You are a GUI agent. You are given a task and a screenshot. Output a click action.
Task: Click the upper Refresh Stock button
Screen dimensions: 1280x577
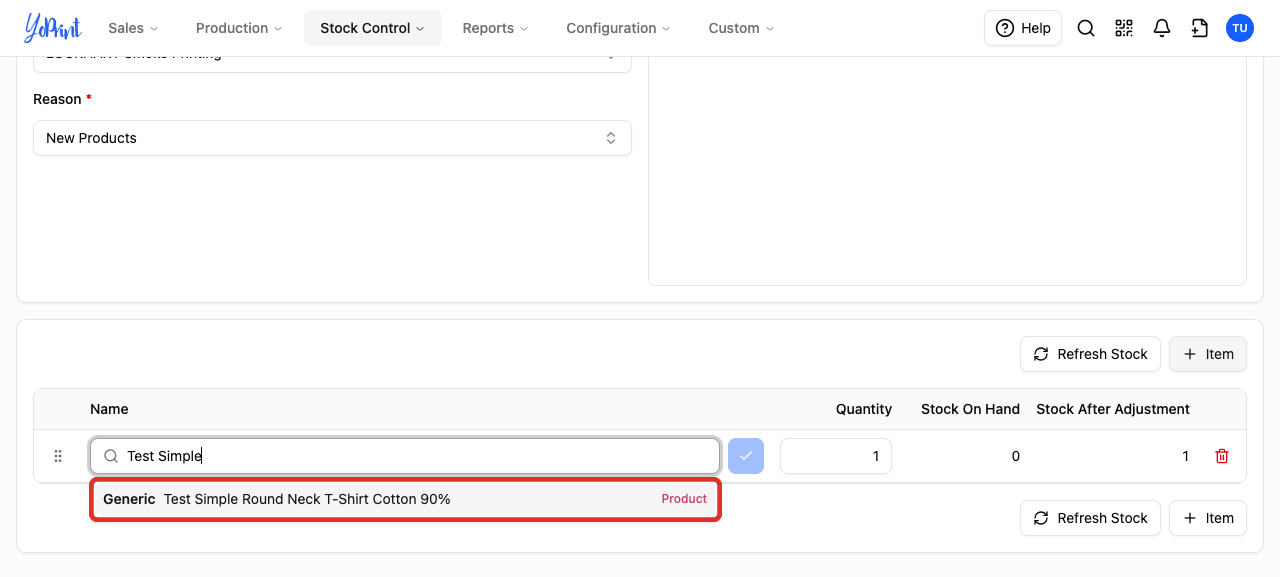click(x=1090, y=354)
